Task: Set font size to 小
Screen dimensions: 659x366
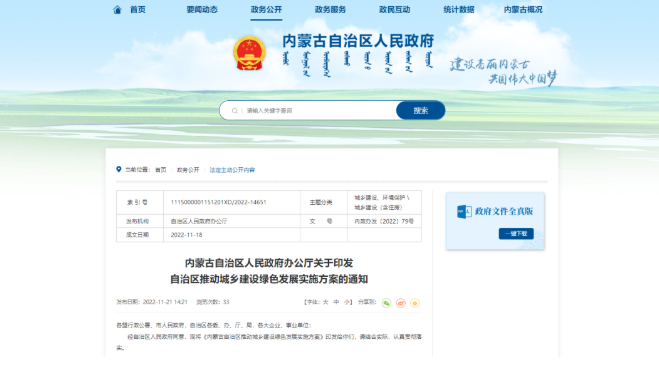Action: pyautogui.click(x=347, y=302)
